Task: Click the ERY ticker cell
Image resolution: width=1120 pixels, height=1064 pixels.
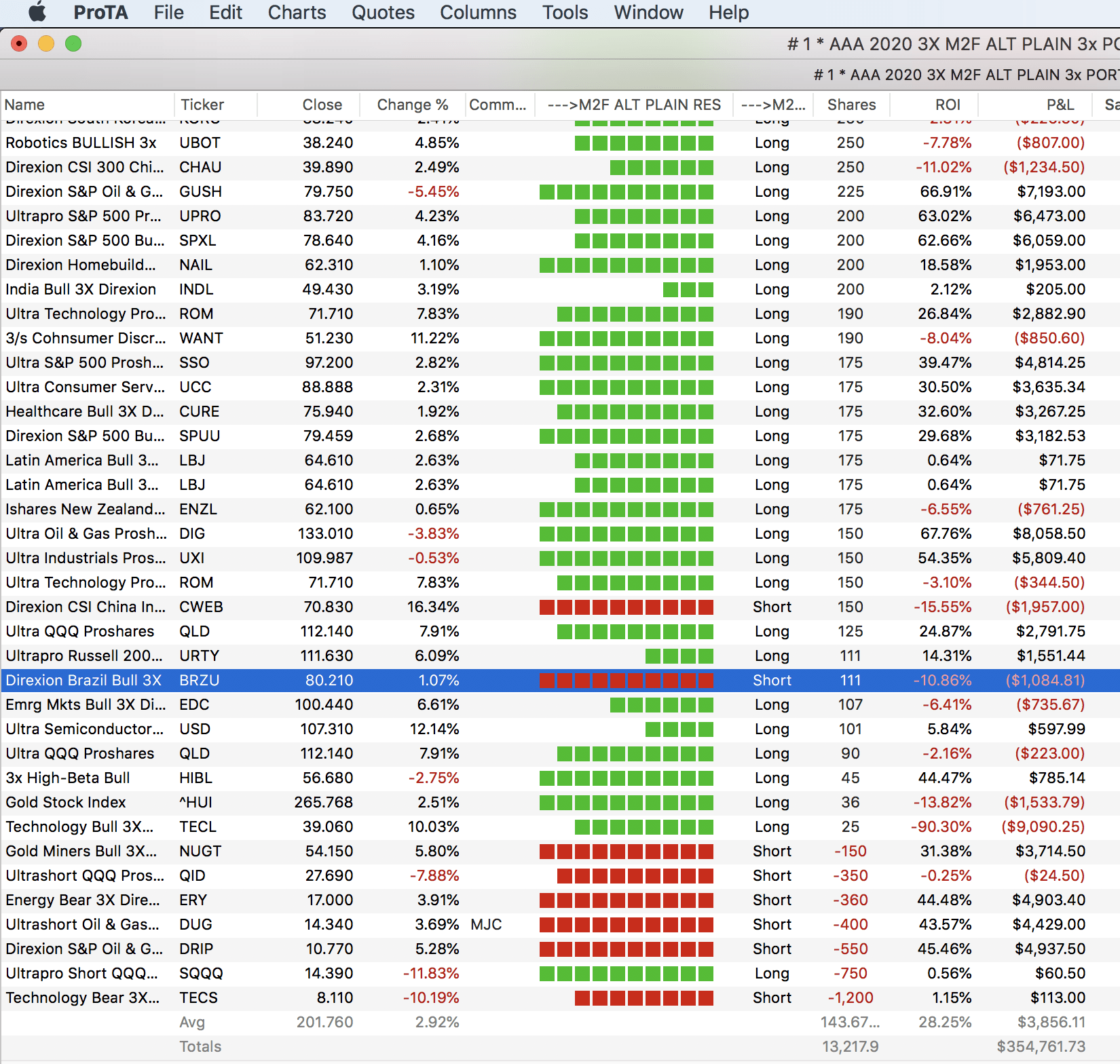Action: [x=193, y=900]
